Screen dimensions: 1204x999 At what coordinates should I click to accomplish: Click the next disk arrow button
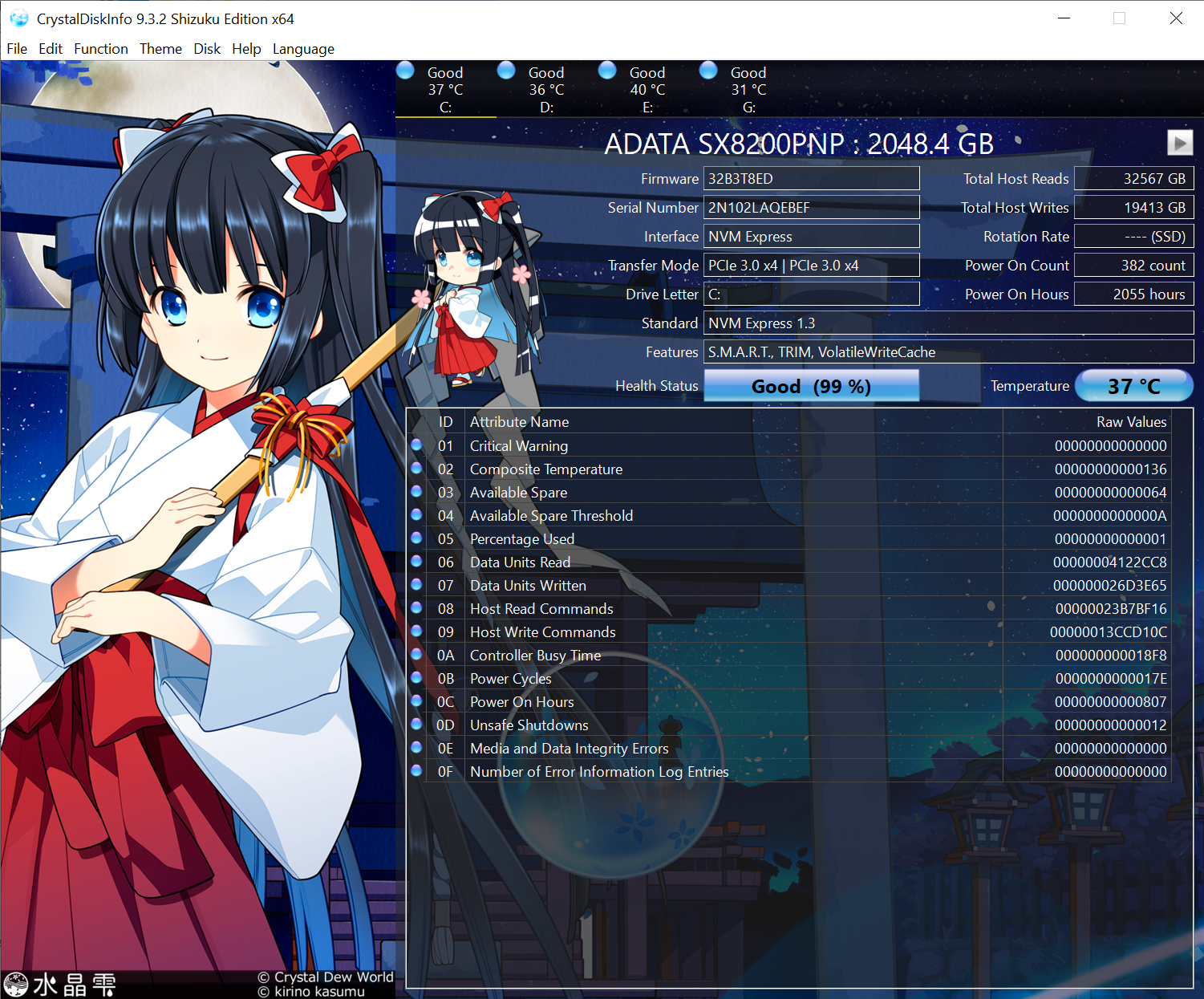click(1179, 143)
